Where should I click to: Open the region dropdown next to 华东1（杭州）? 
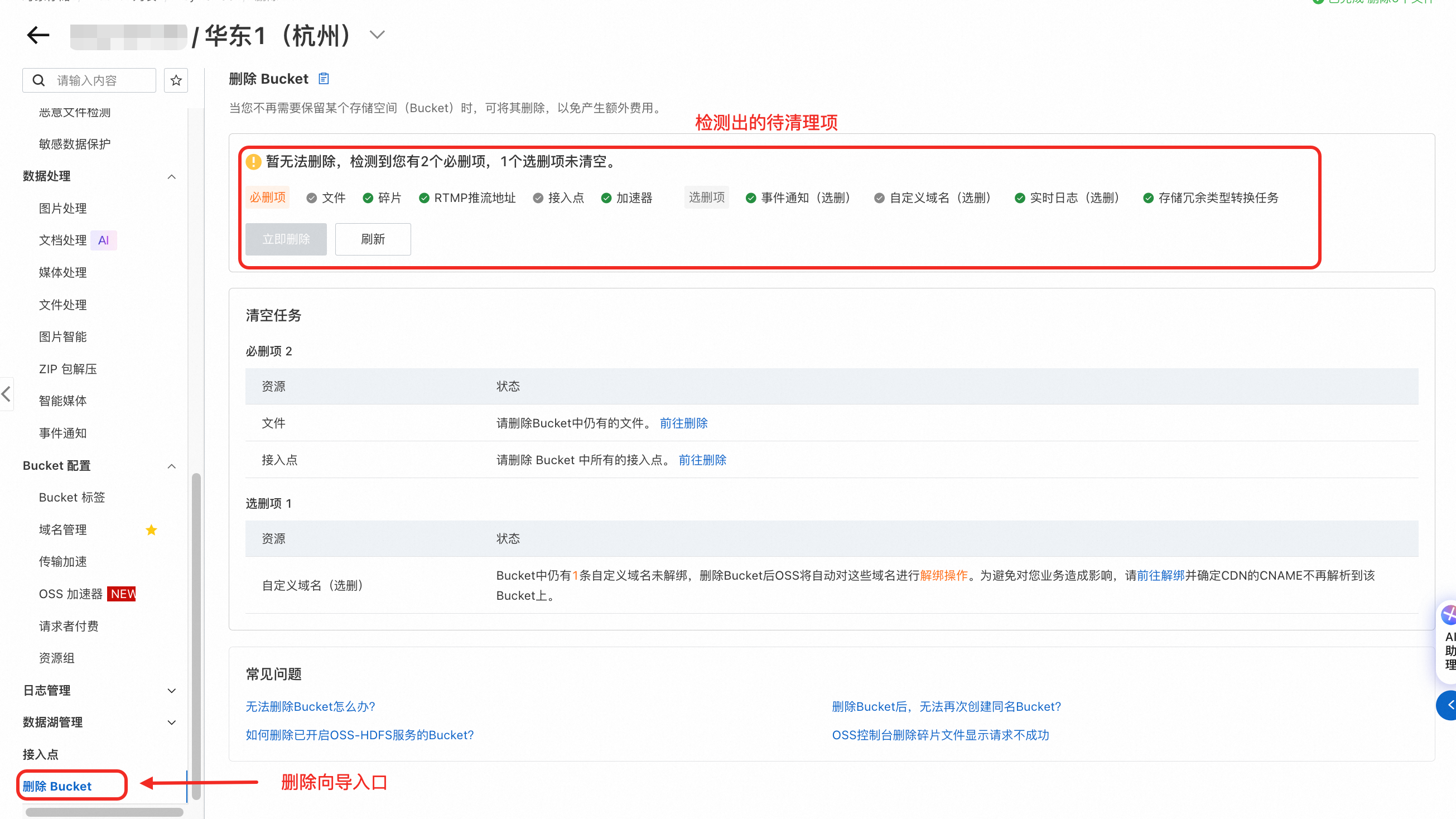tap(377, 35)
